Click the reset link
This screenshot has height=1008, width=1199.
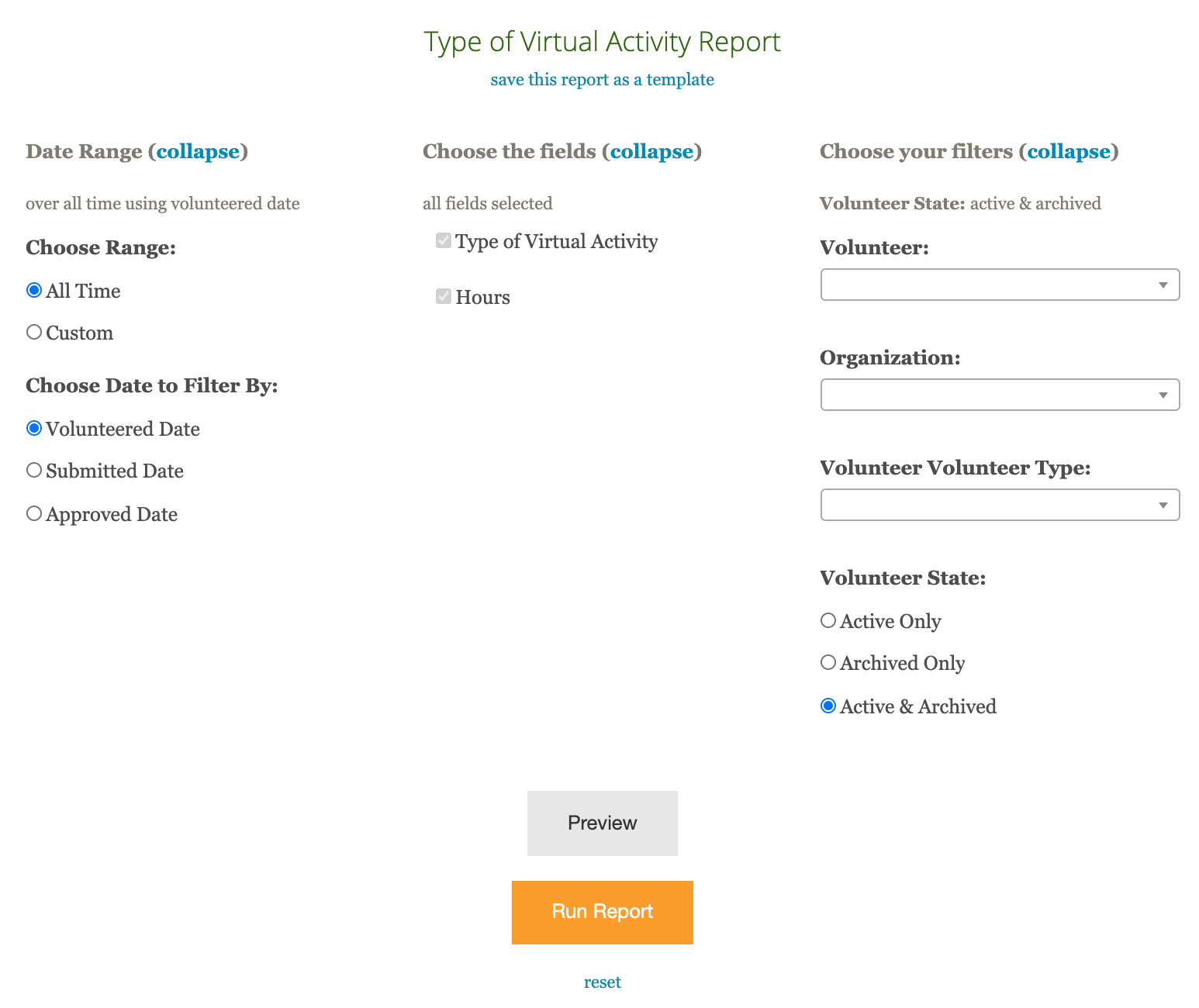[x=603, y=982]
